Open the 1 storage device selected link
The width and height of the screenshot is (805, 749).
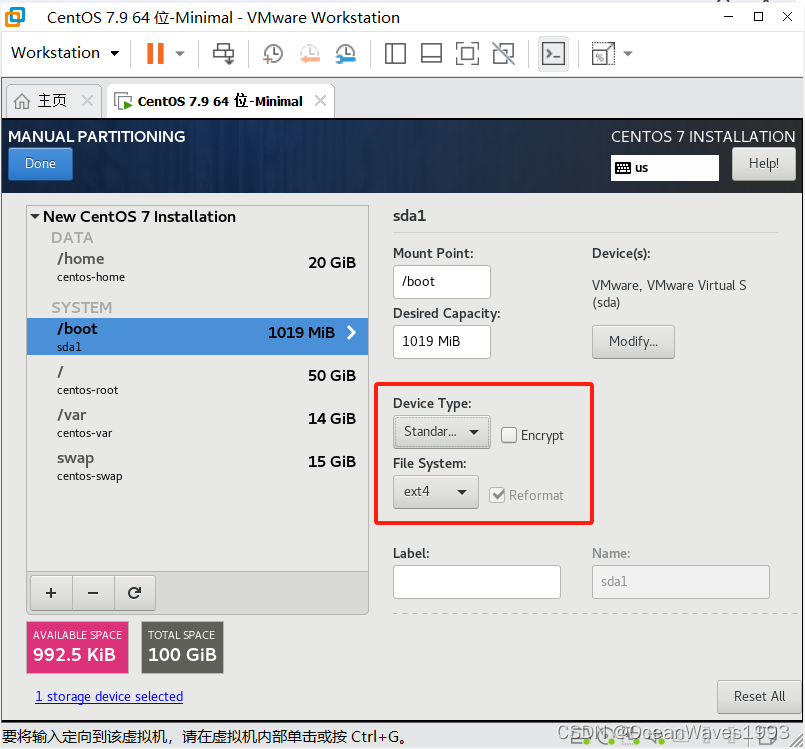(x=109, y=697)
